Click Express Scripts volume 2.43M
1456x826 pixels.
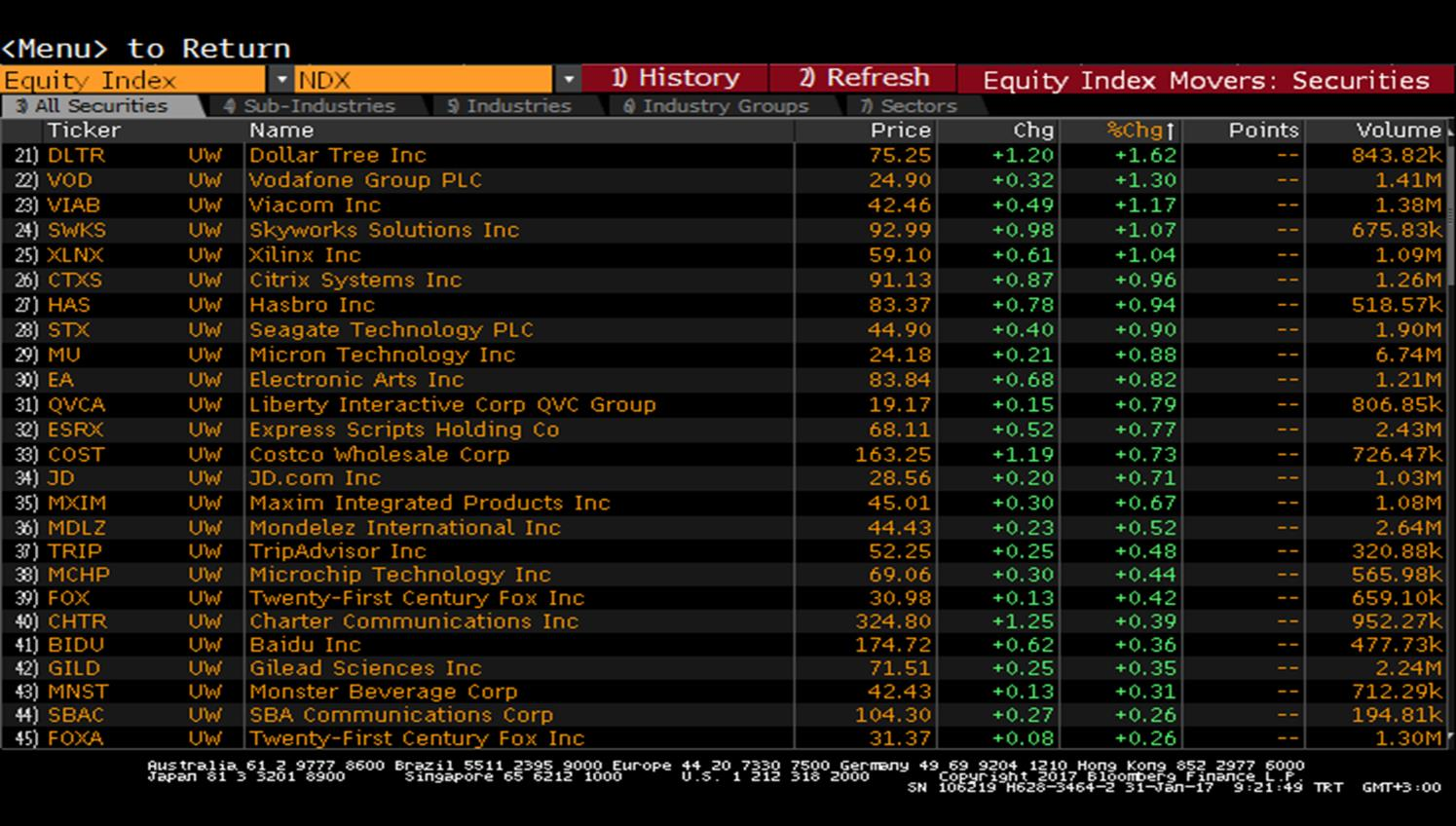[1408, 431]
